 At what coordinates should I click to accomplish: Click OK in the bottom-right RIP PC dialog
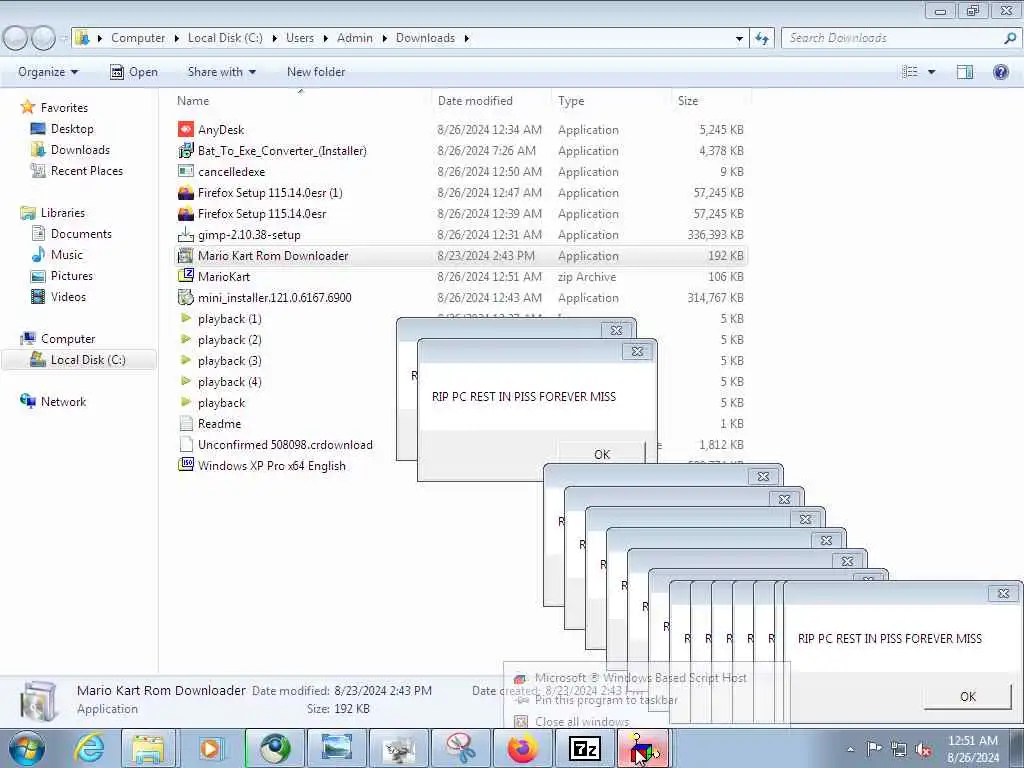[x=968, y=696]
